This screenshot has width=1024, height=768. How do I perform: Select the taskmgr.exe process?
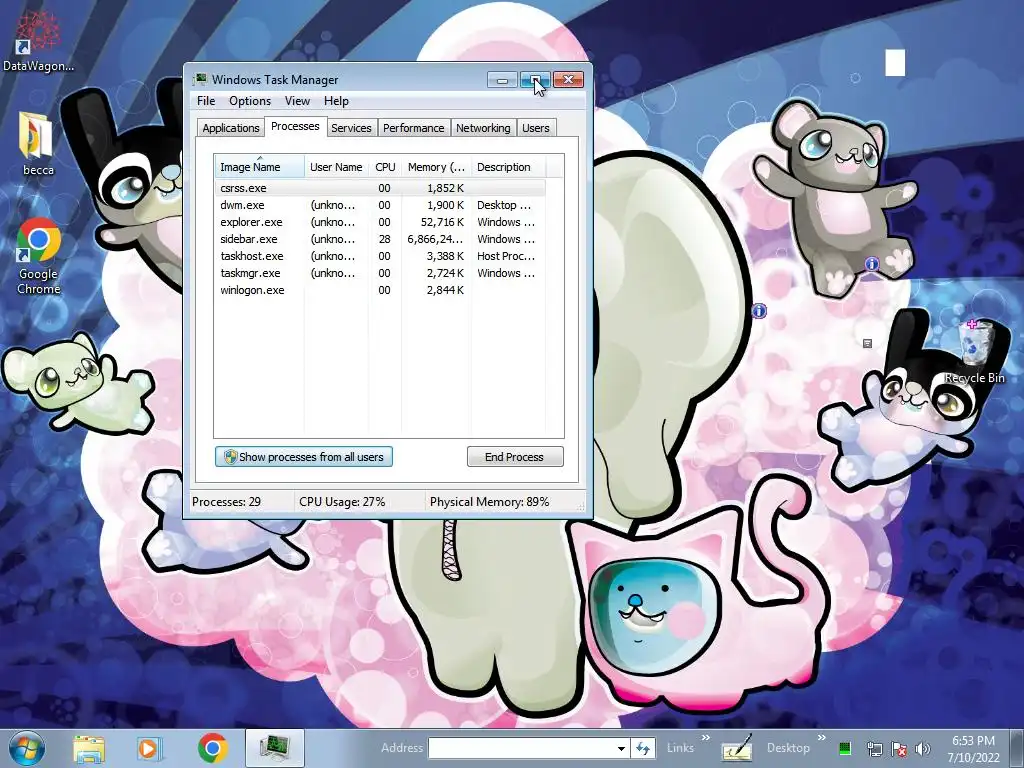click(x=380, y=273)
